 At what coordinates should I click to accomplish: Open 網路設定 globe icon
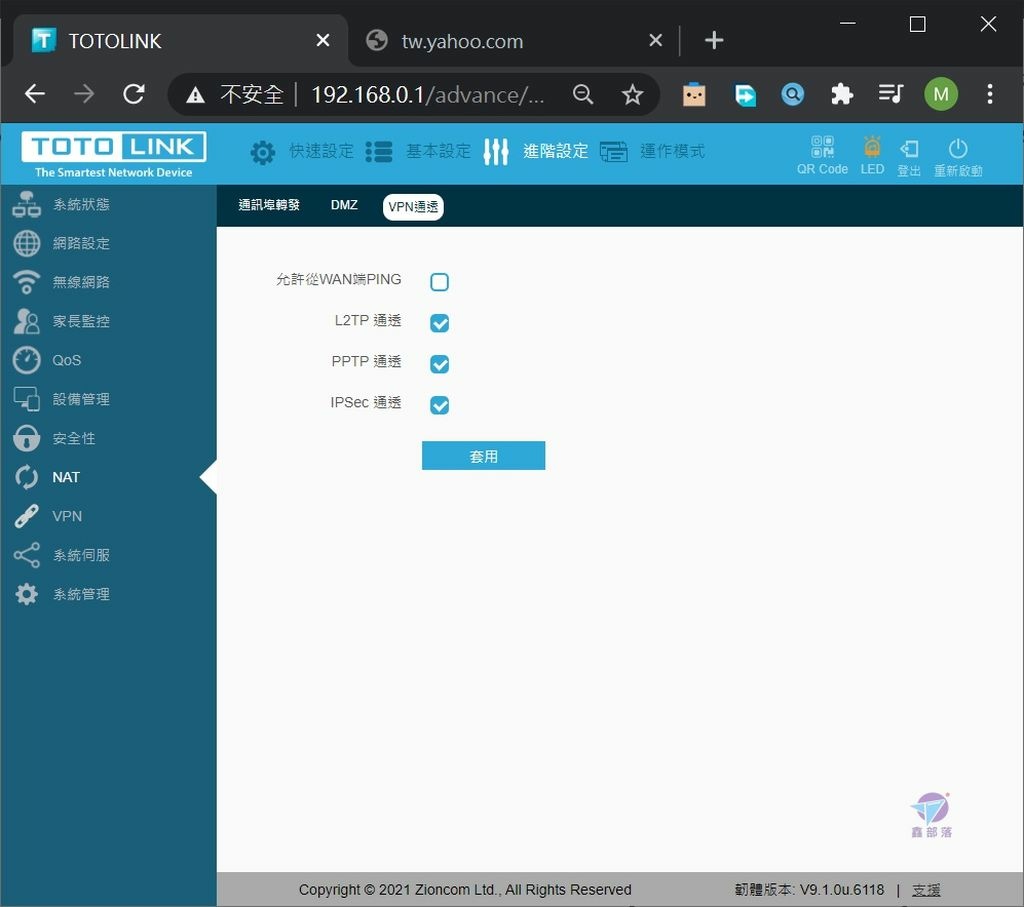point(26,244)
